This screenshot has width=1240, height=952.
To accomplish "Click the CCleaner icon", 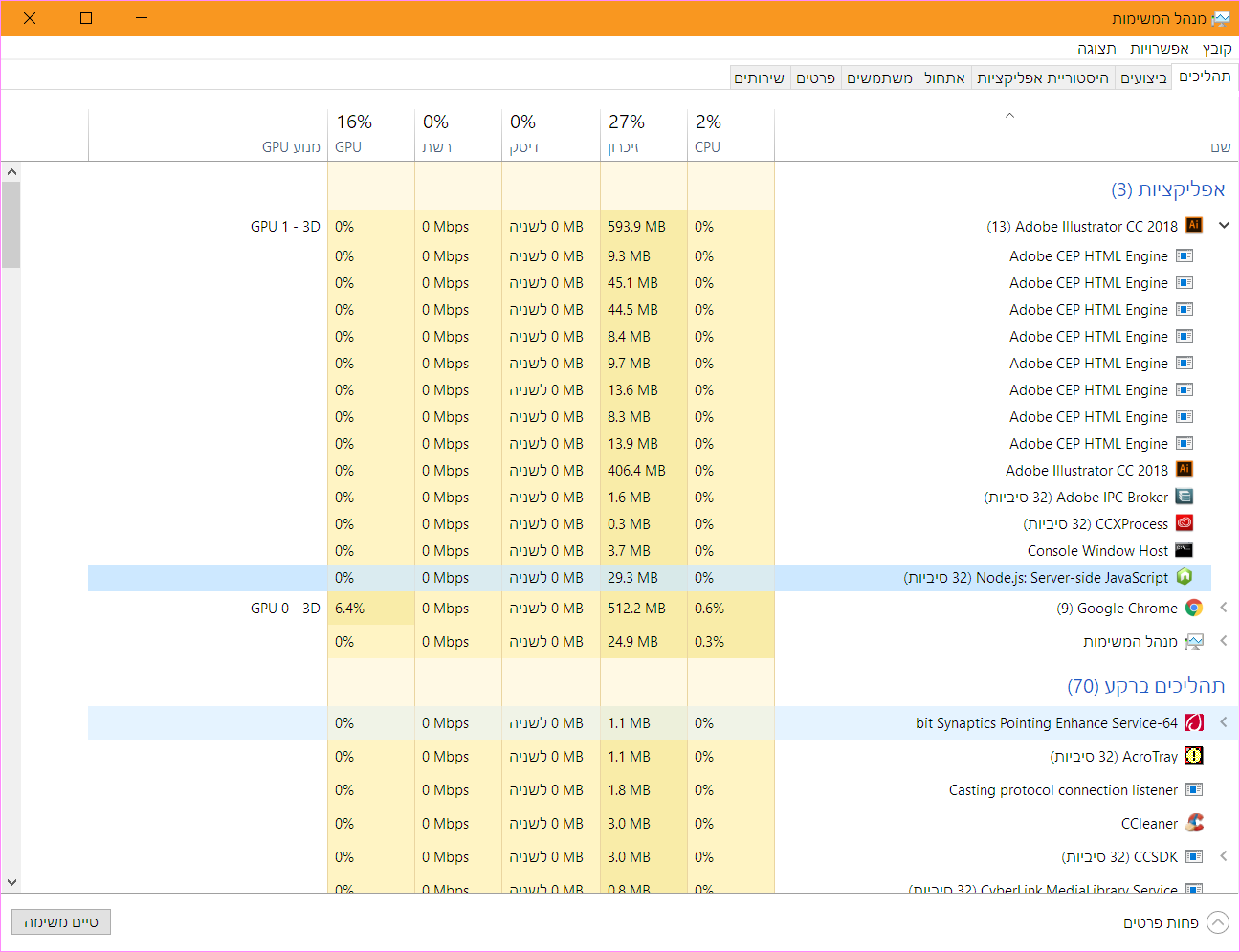I will (x=1193, y=823).
